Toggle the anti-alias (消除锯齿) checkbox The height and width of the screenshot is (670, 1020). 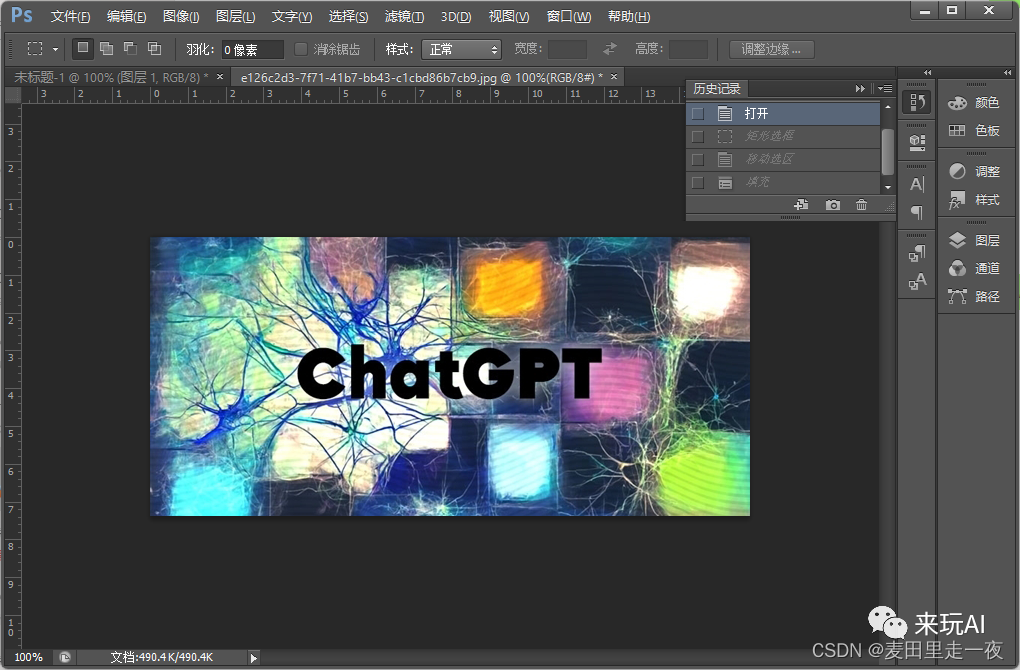[x=301, y=49]
